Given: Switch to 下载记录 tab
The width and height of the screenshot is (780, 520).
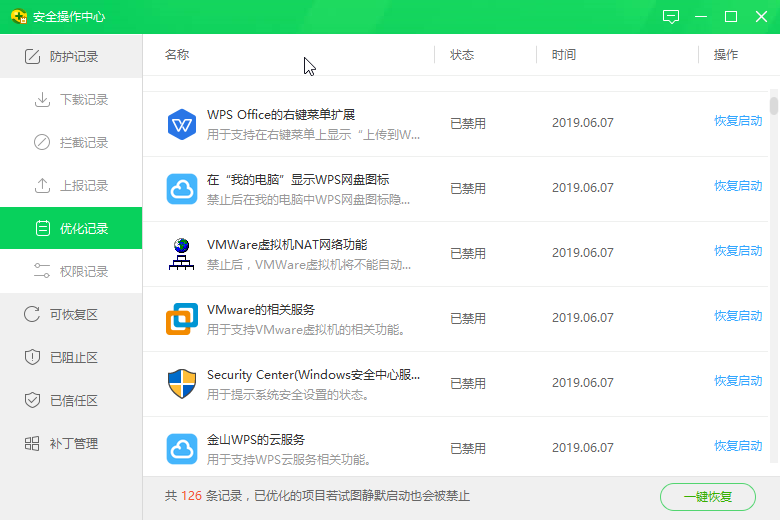Looking at the screenshot, I should [x=71, y=100].
